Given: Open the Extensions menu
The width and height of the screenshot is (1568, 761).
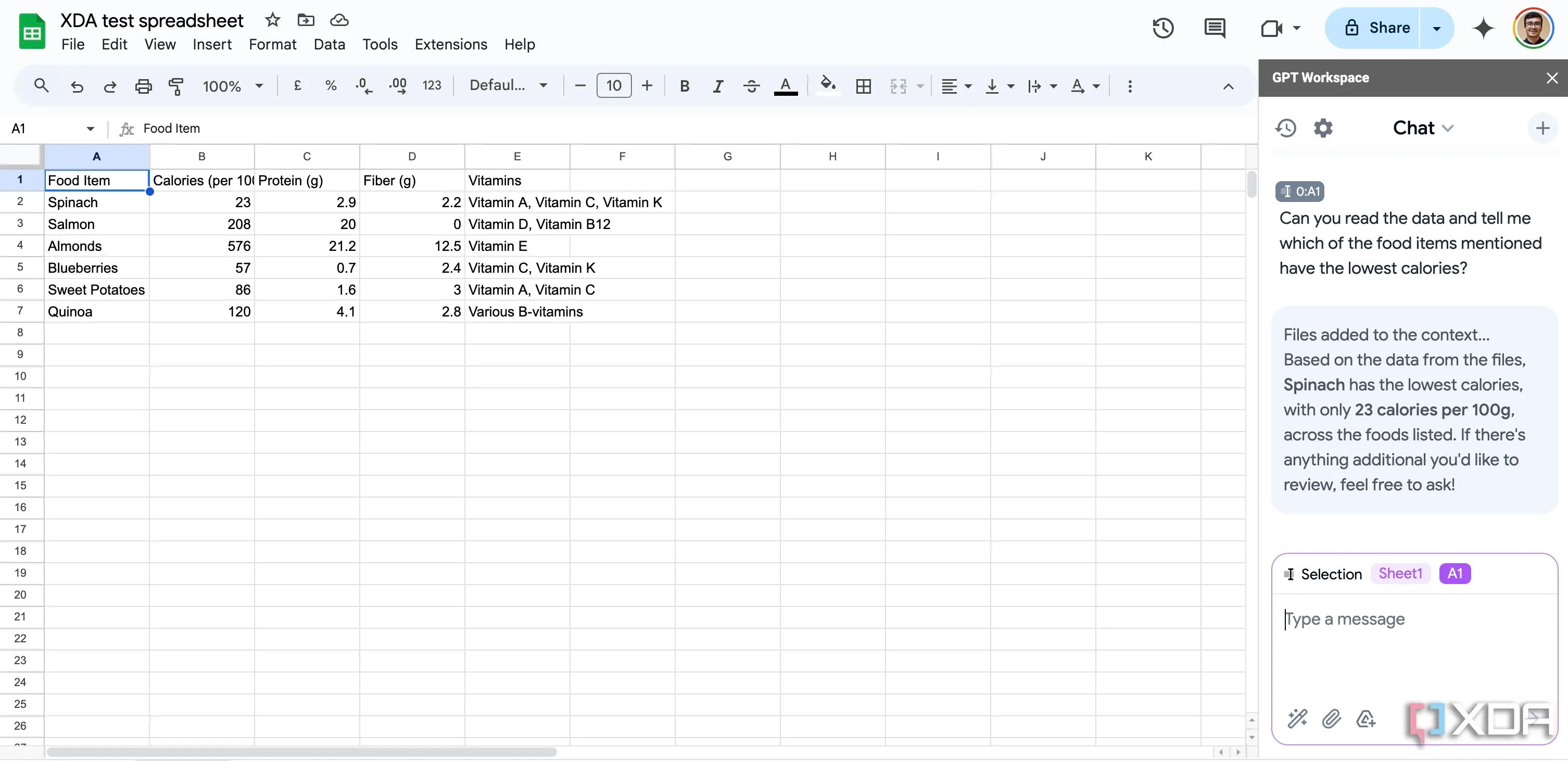Looking at the screenshot, I should (450, 44).
